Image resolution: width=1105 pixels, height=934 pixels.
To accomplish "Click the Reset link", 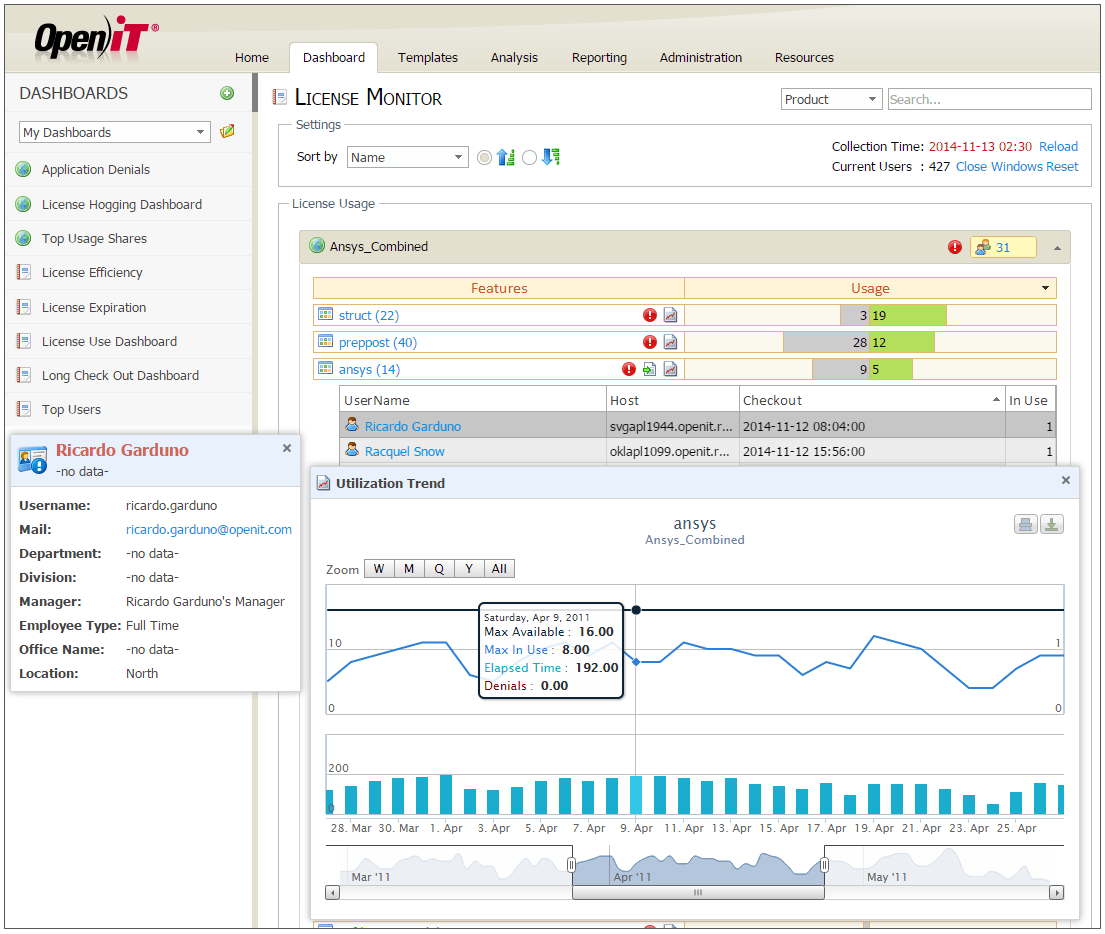I will click(1062, 166).
